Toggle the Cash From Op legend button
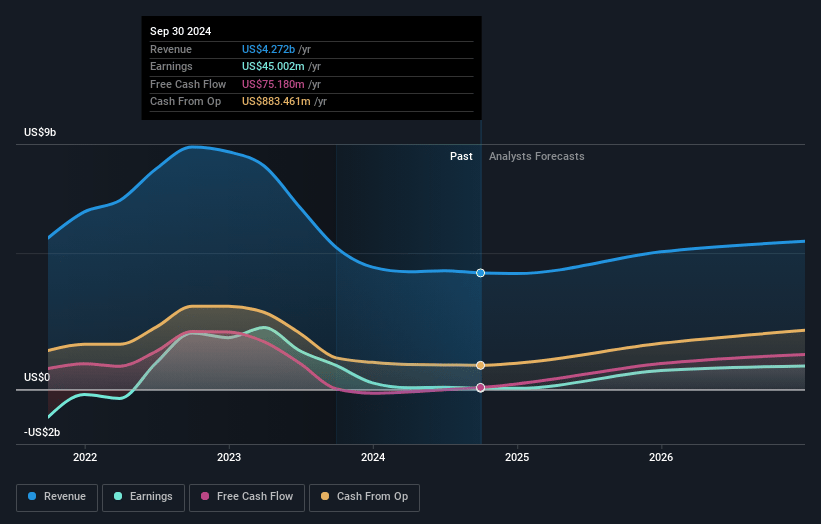The width and height of the screenshot is (821, 524). tap(364, 497)
